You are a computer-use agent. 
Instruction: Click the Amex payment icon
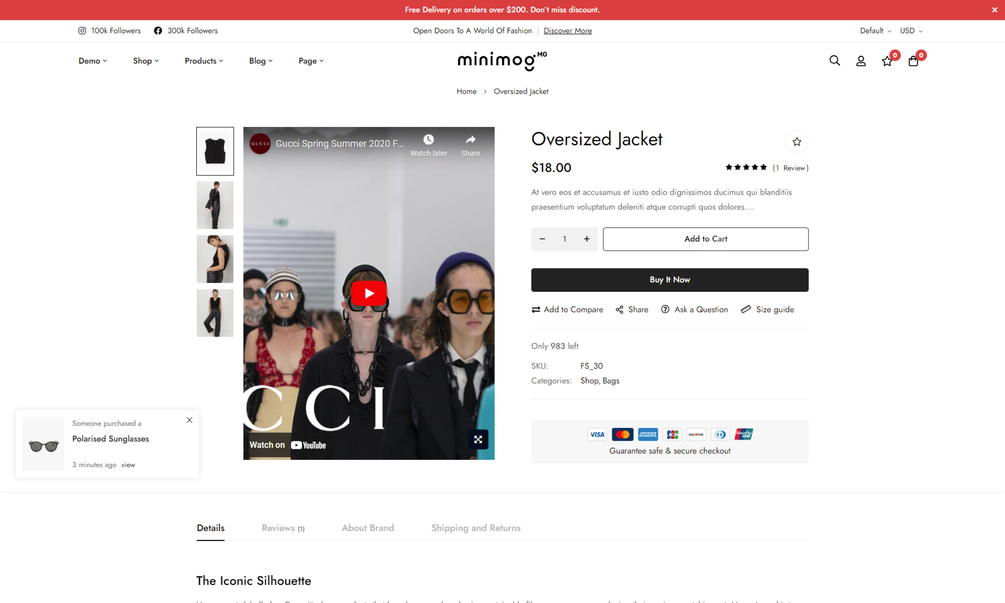point(647,434)
